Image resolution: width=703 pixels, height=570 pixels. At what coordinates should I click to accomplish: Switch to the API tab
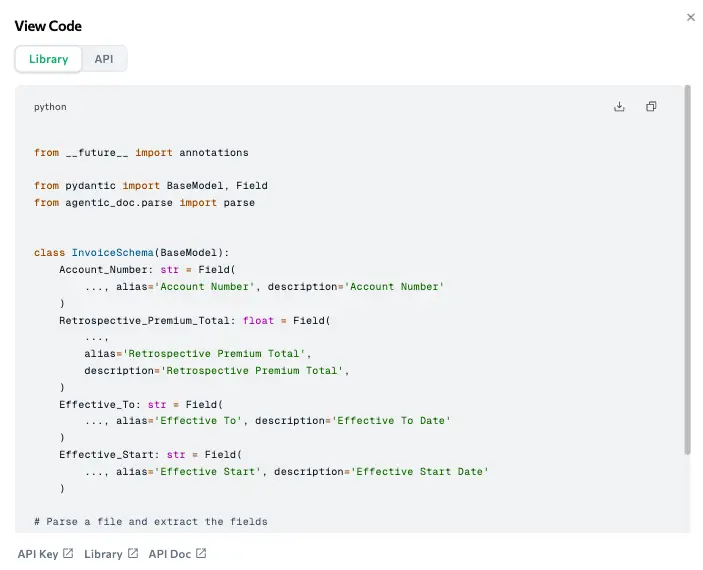pyautogui.click(x=104, y=59)
